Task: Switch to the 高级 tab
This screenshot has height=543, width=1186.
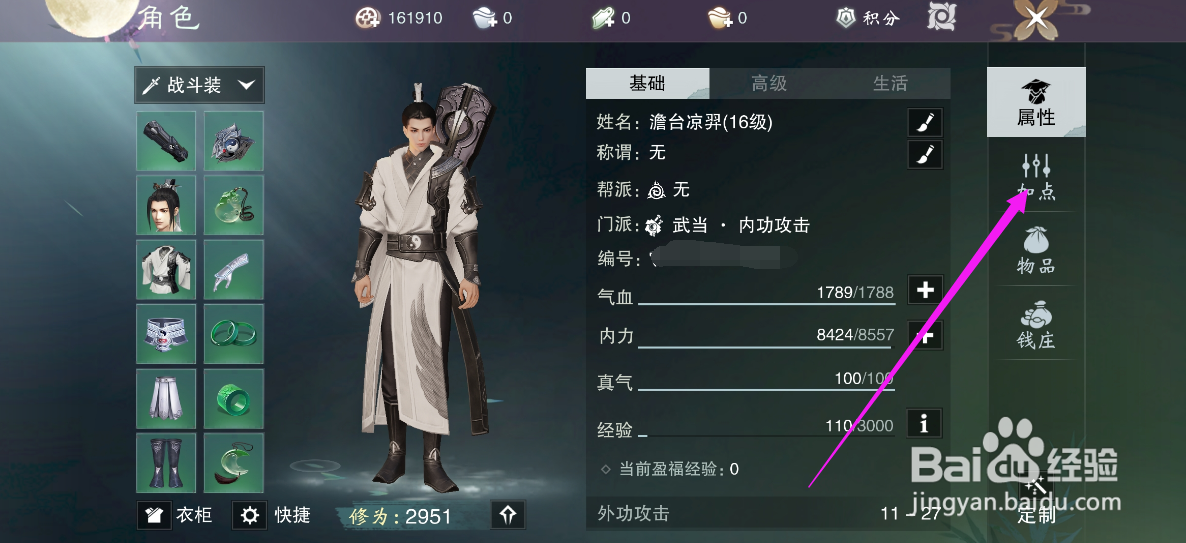Action: 769,83
